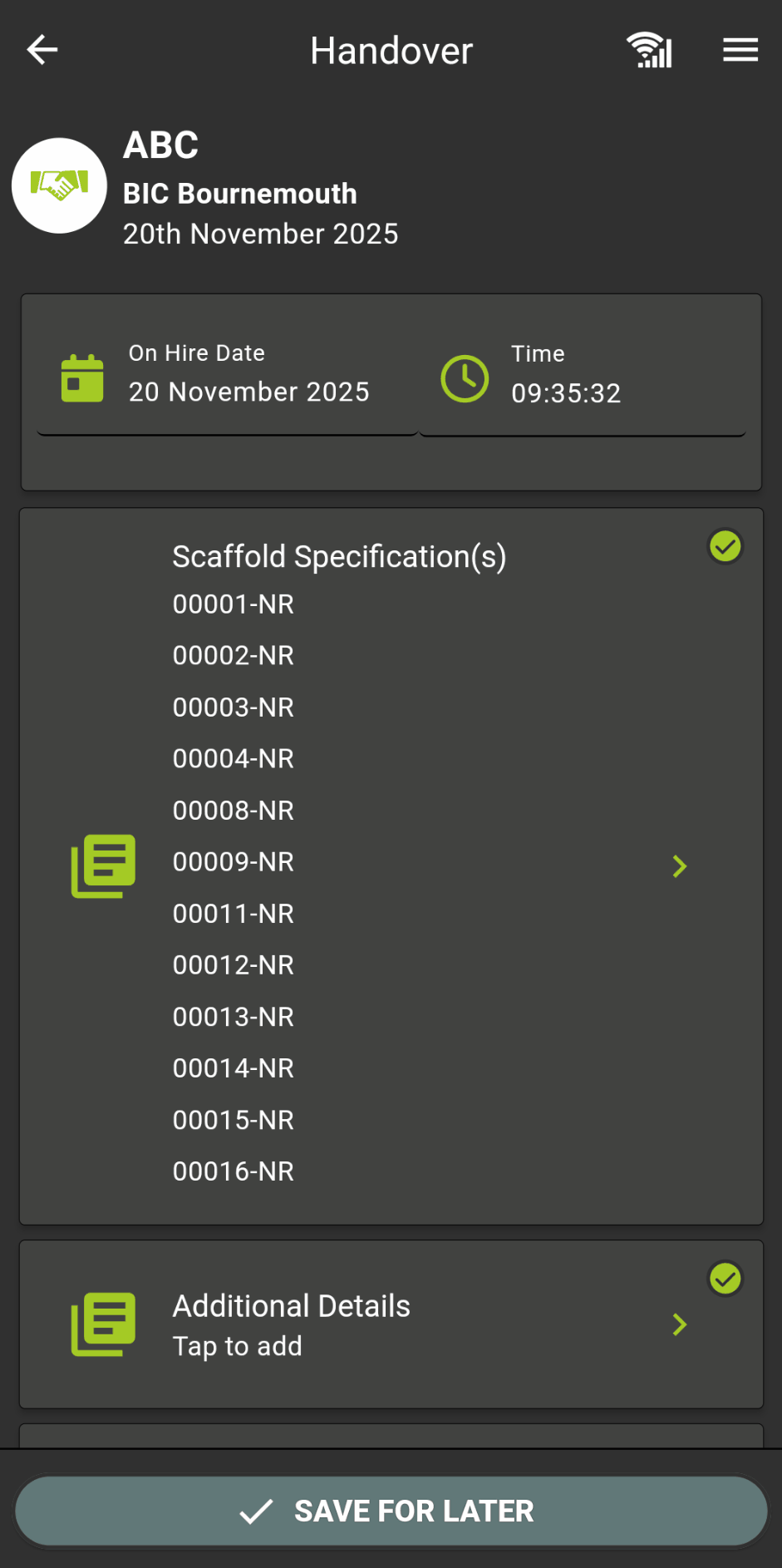
Task: Tap the back arrow icon
Action: pos(42,50)
